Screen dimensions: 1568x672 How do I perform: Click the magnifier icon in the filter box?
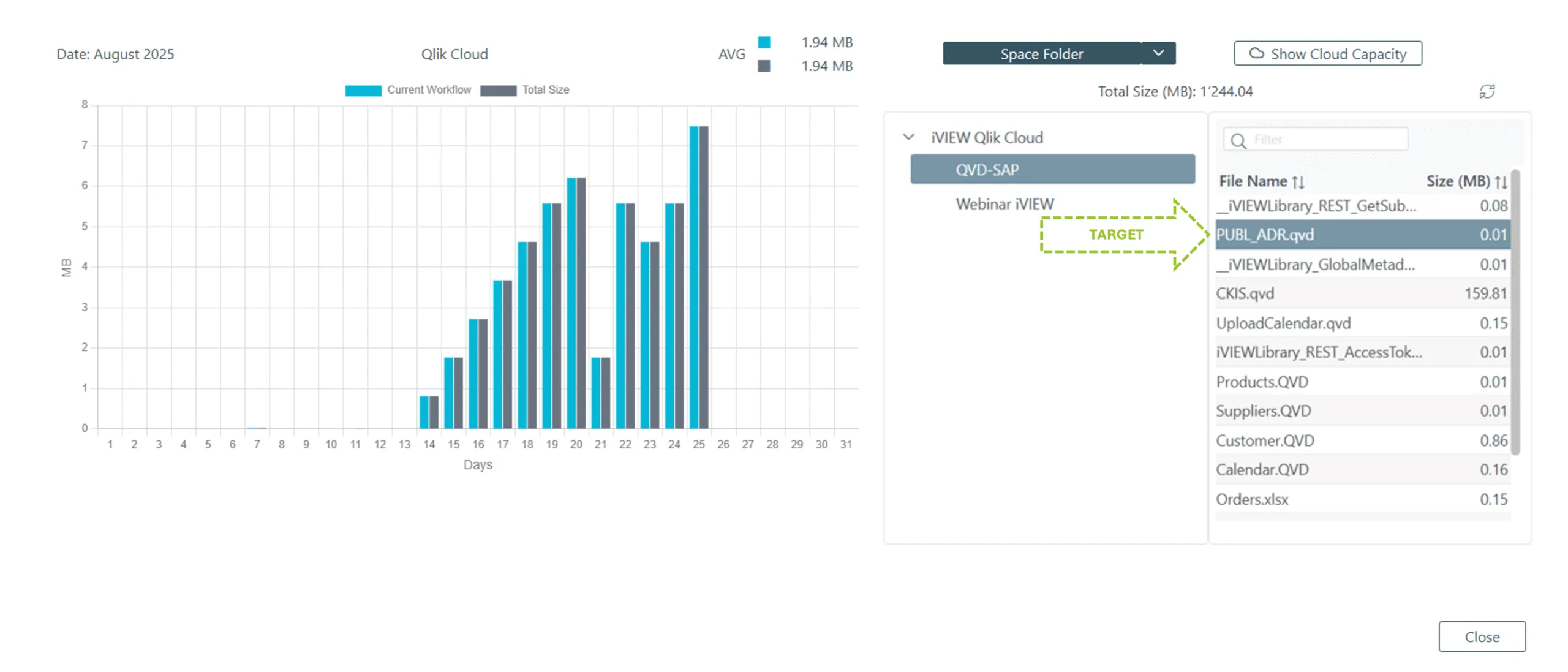1238,141
